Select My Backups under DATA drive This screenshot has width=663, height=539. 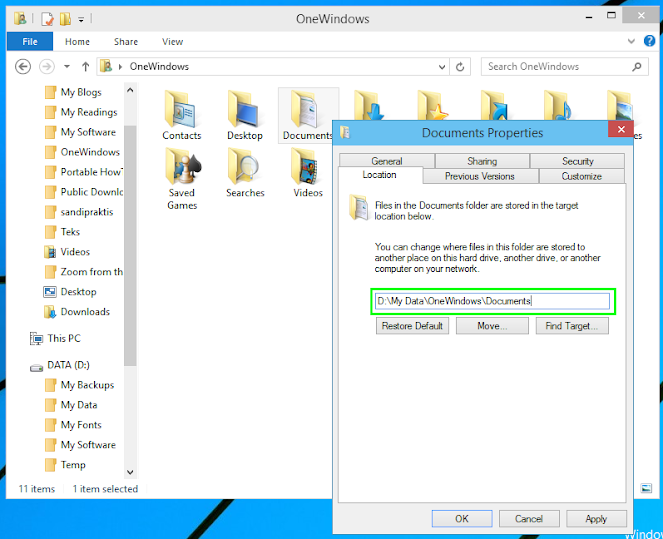(x=79, y=385)
